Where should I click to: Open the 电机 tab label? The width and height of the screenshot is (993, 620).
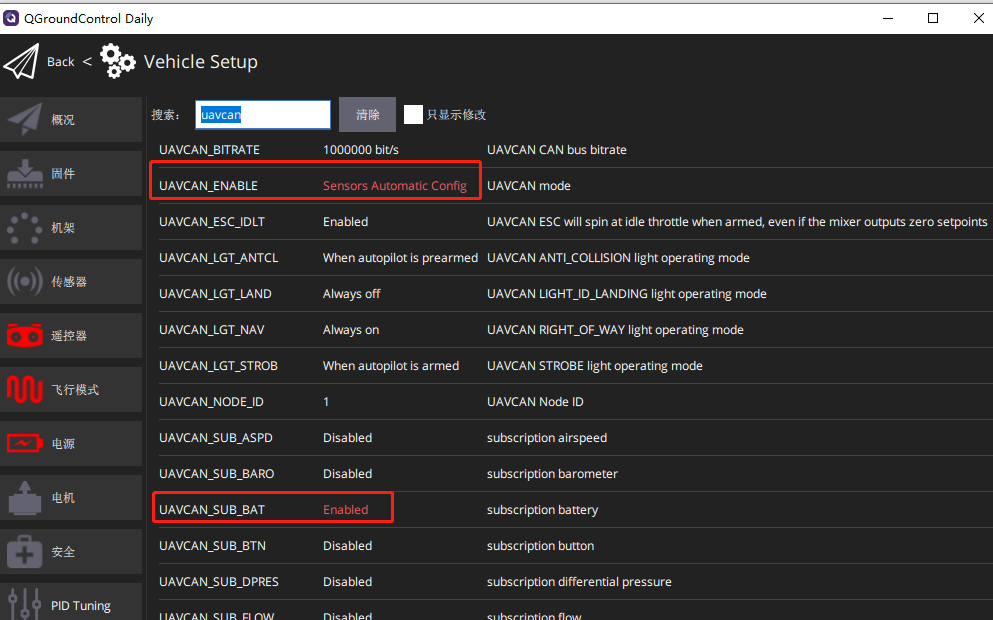(63, 498)
